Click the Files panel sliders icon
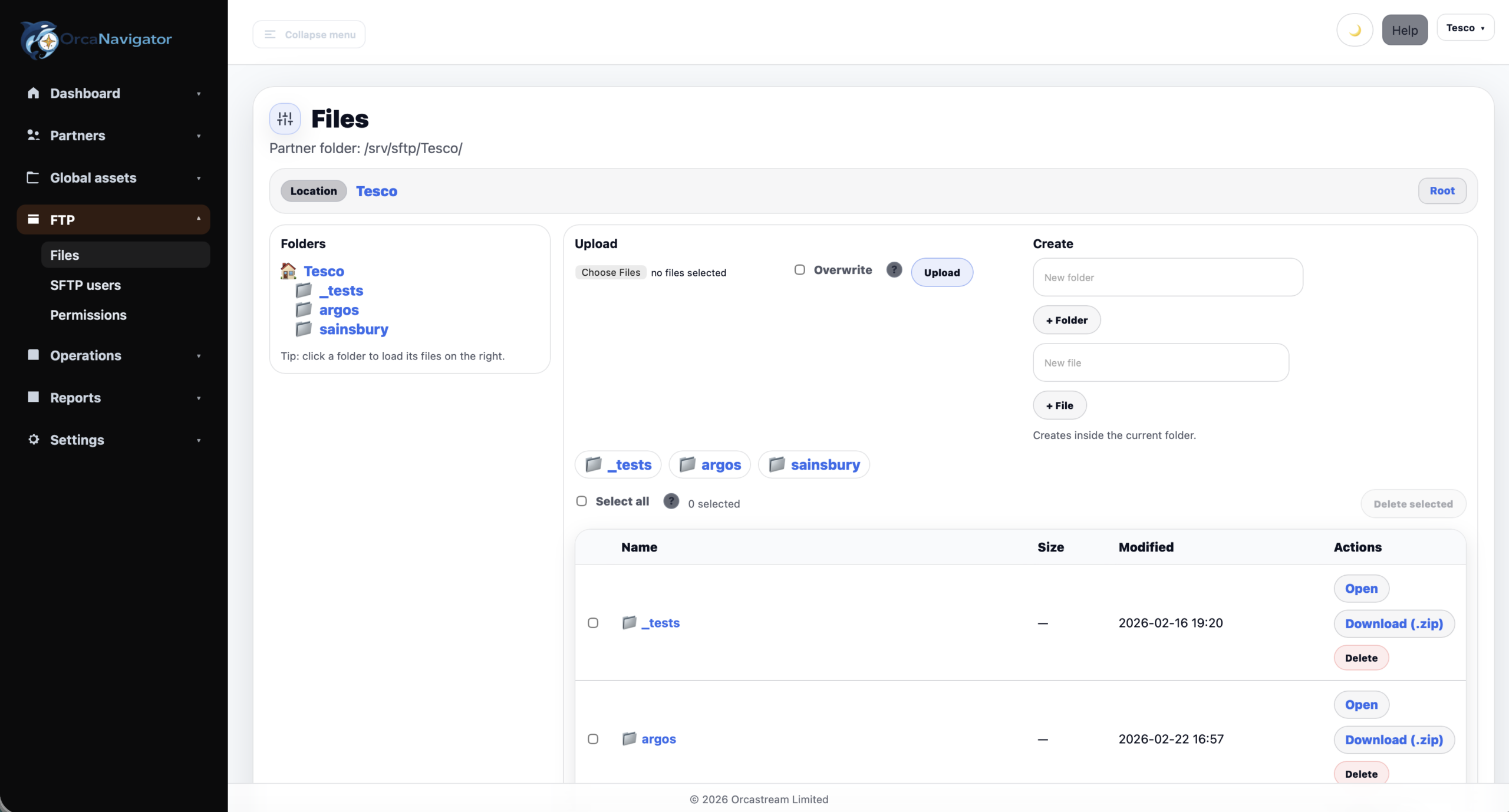1509x812 pixels. pos(285,118)
